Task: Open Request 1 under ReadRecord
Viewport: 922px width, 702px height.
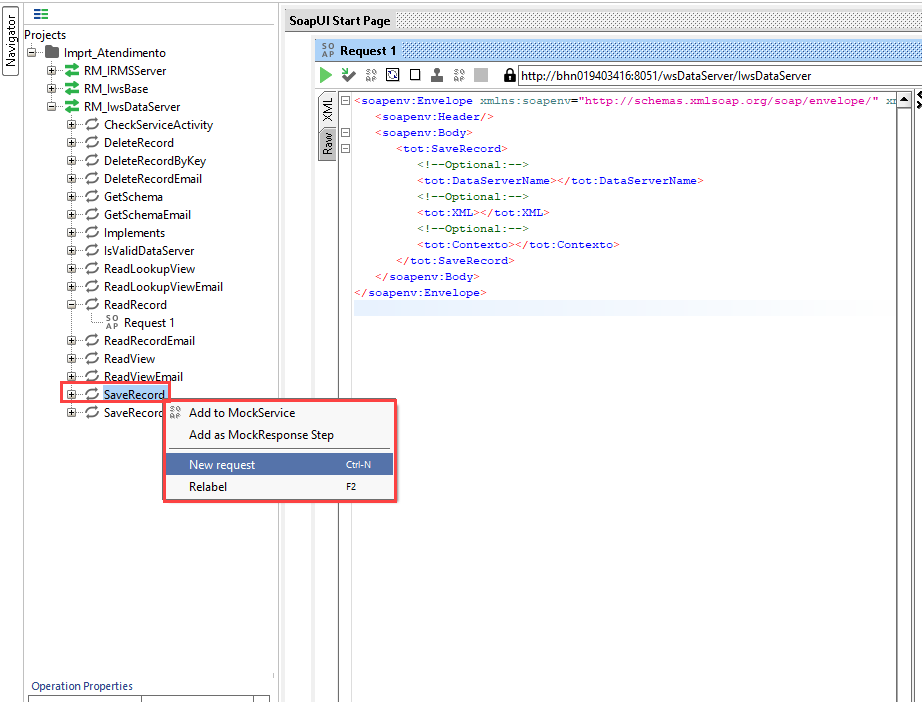Action: [x=149, y=323]
